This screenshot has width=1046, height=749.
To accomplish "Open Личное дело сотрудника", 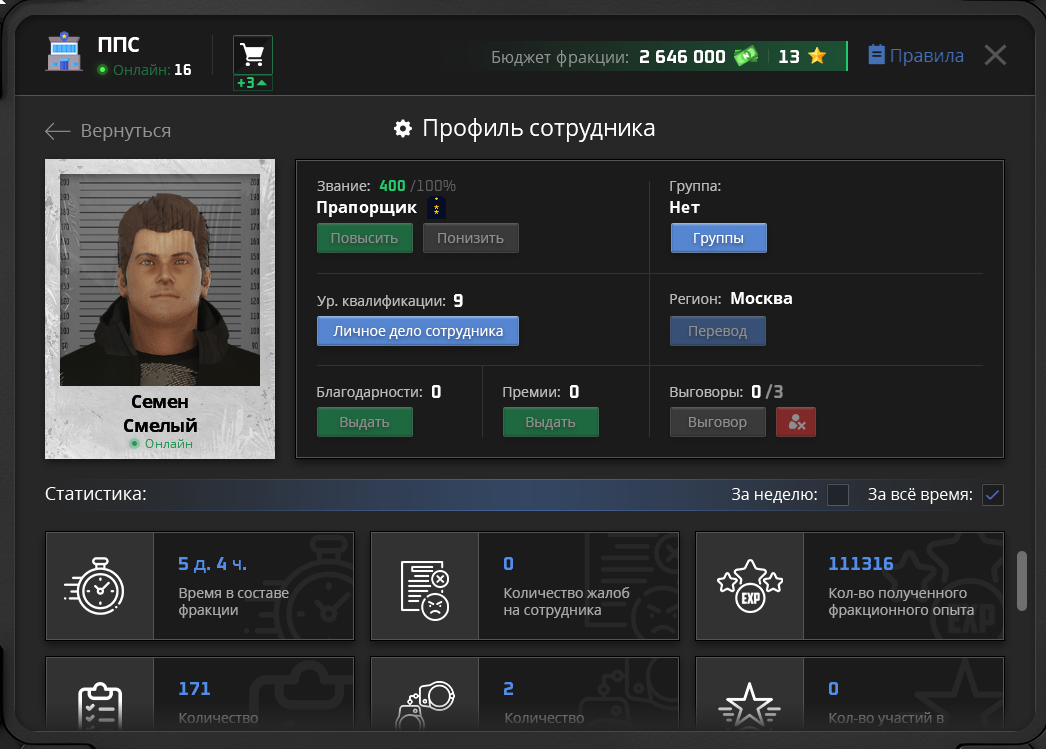I will pos(418,331).
